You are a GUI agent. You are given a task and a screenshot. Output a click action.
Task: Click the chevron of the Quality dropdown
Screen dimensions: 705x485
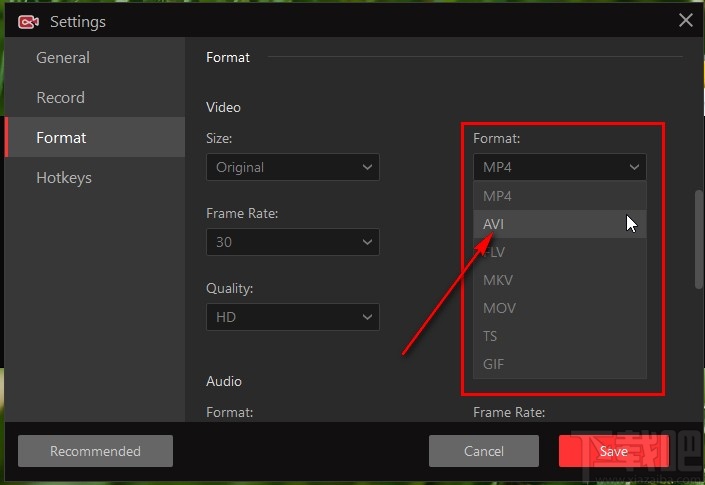(x=367, y=317)
